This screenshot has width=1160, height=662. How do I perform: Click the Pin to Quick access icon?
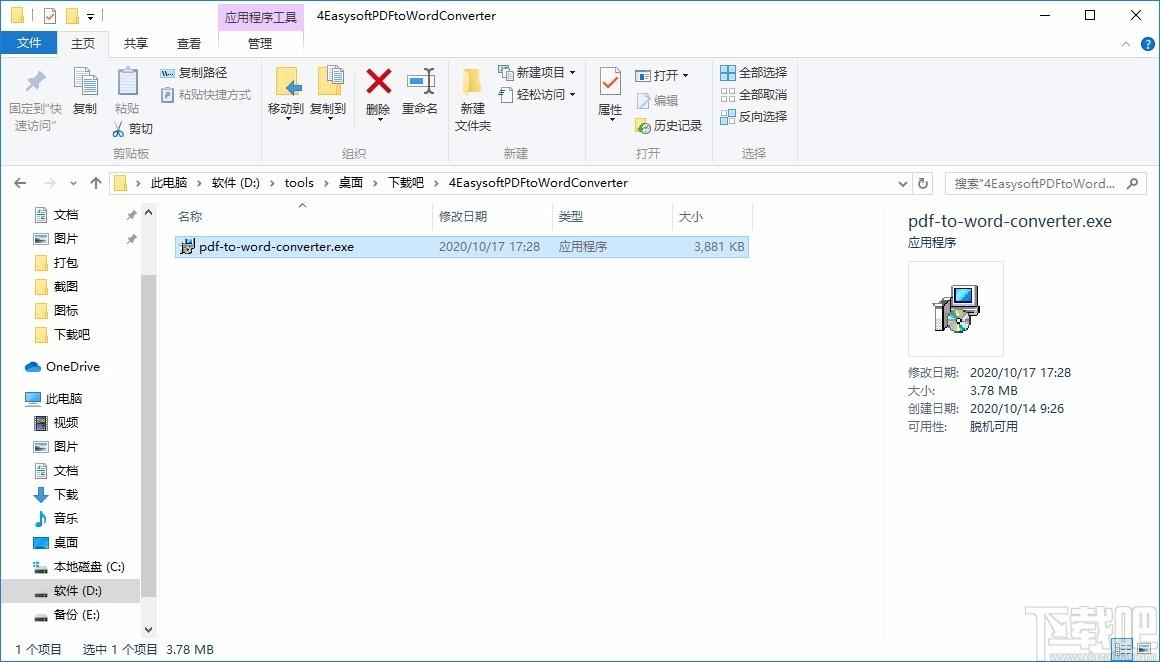pyautogui.click(x=35, y=82)
